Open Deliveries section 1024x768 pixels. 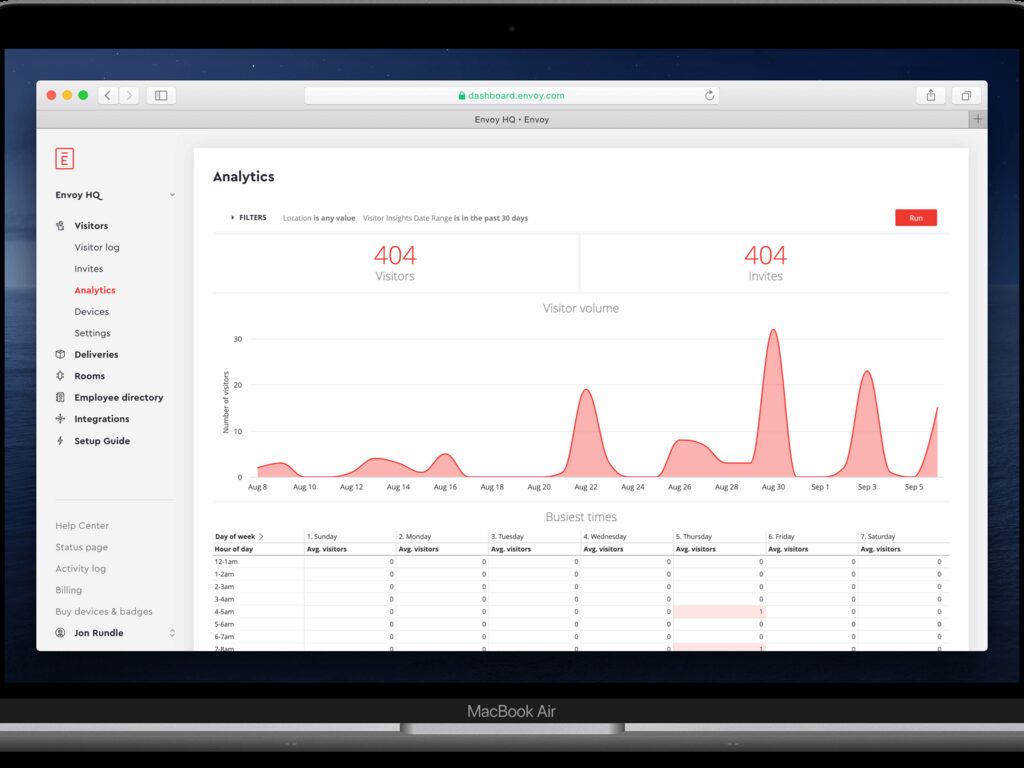tap(96, 354)
